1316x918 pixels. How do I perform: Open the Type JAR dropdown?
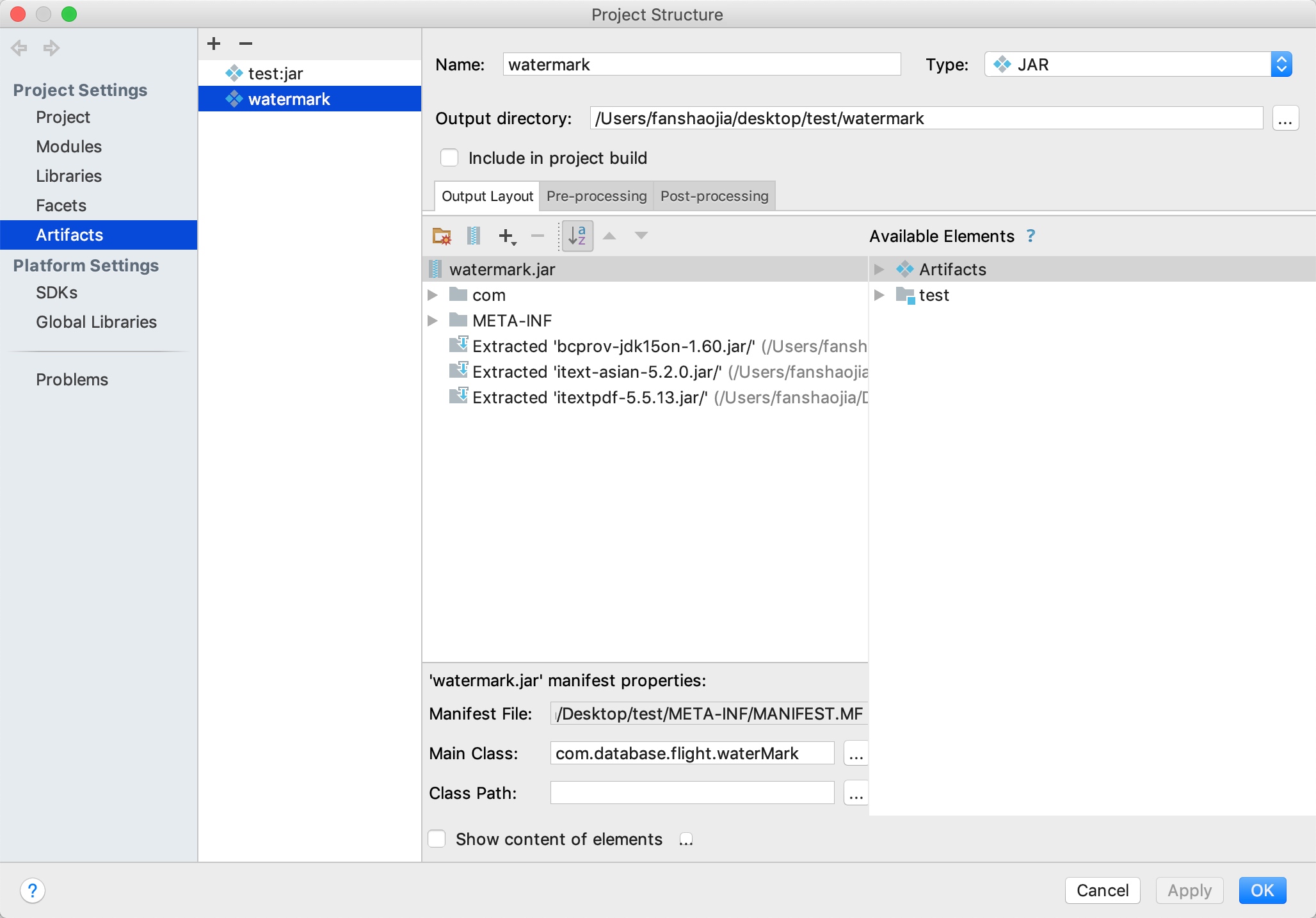(1138, 64)
